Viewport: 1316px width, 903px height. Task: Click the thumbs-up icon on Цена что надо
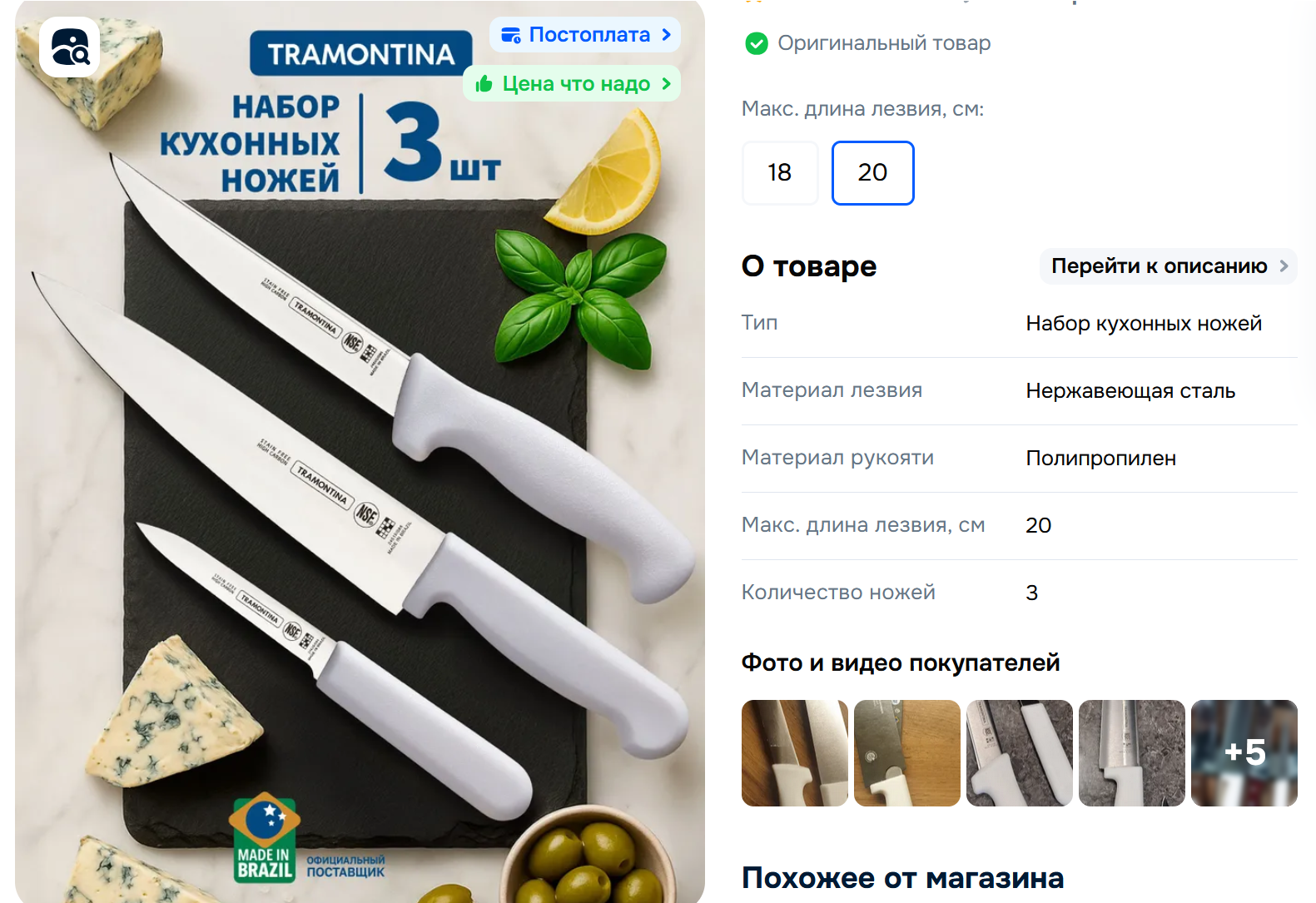tap(484, 84)
